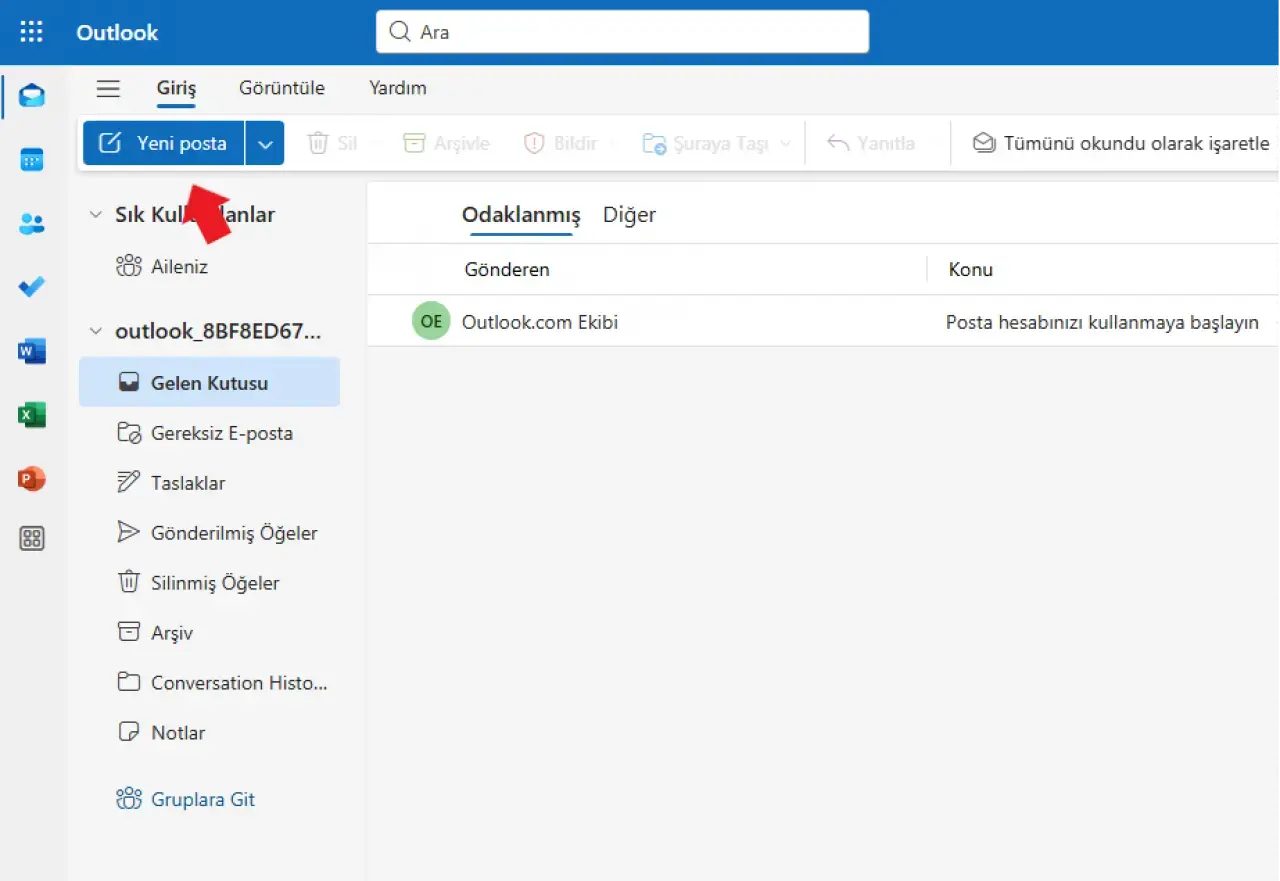Launch Excel from the app rail
1280x881 pixels.
tap(32, 415)
